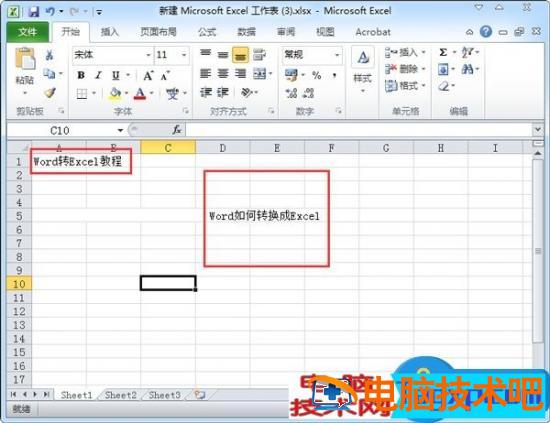Open the 常规 number format dropdown
Image resolution: width=550 pixels, height=423 pixels.
(337, 55)
